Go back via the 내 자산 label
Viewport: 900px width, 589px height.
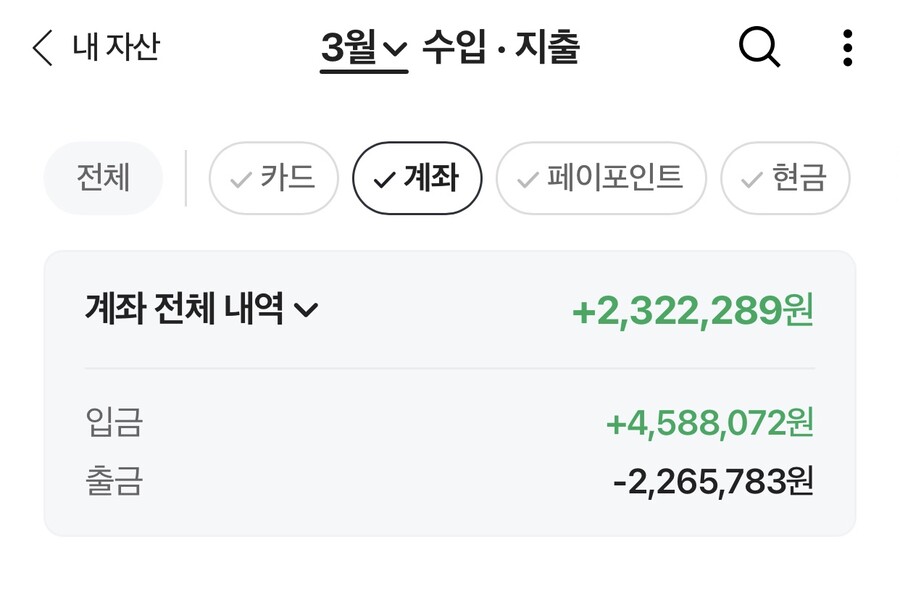tap(116, 47)
